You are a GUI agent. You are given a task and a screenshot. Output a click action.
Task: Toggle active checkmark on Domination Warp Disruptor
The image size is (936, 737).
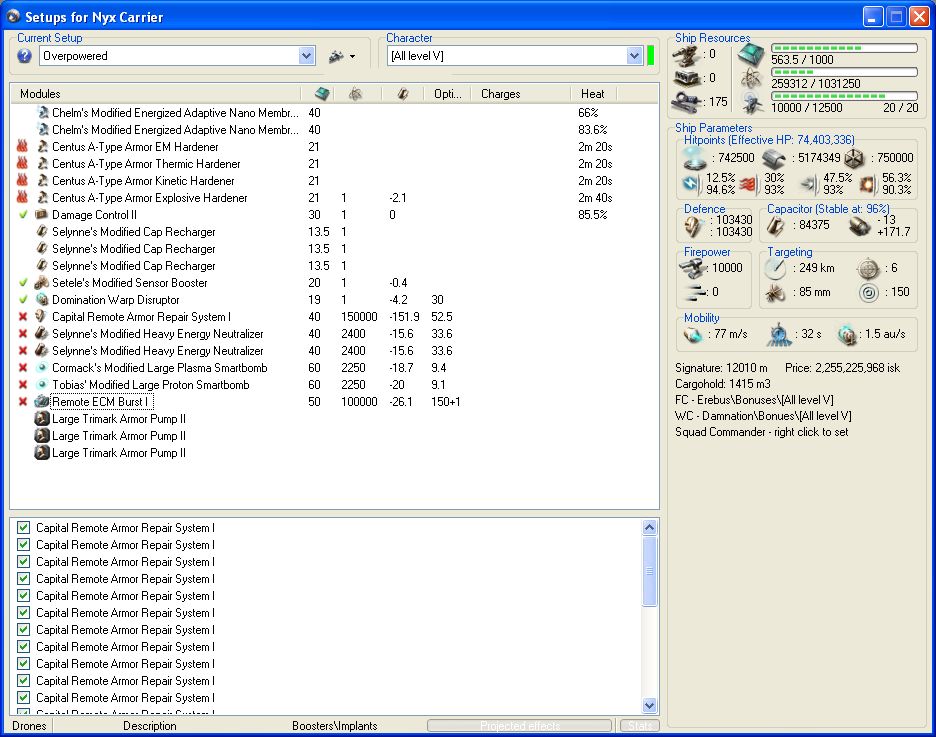click(x=23, y=300)
